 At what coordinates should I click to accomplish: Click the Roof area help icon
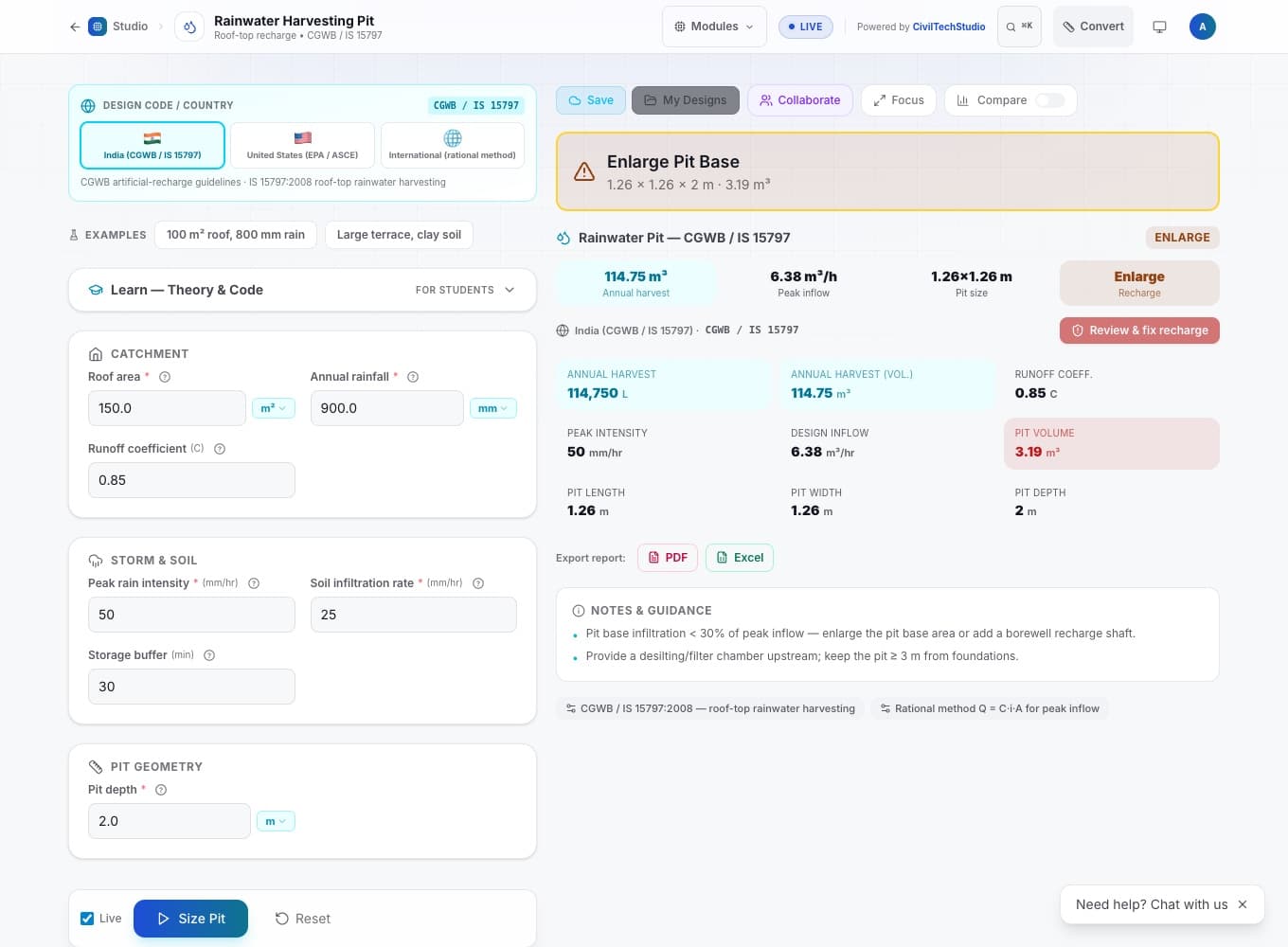(165, 377)
